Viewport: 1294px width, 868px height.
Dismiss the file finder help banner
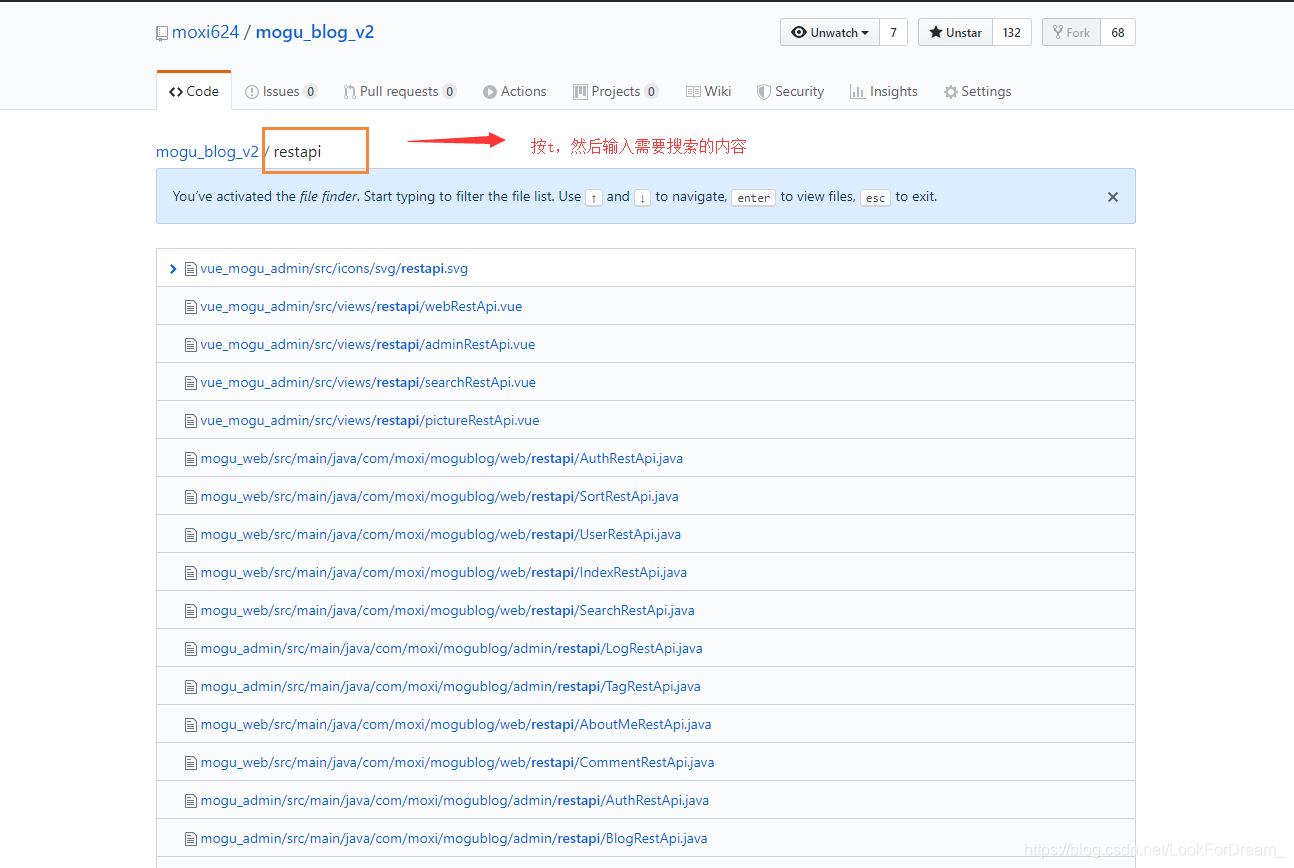point(1113,197)
